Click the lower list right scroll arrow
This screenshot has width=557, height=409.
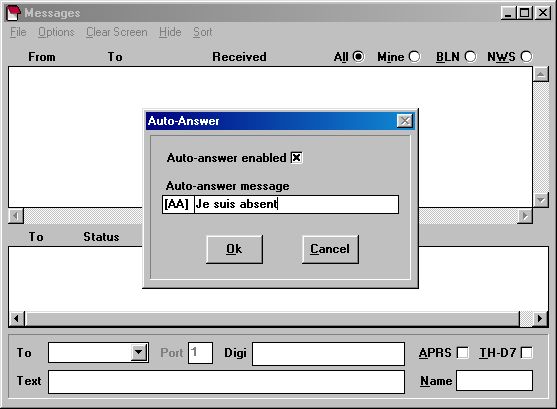(x=540, y=318)
